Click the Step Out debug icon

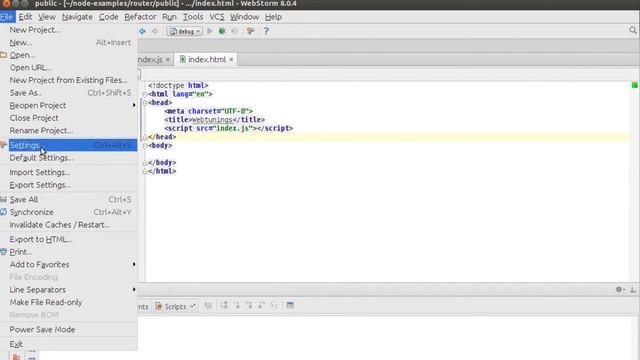point(261,305)
